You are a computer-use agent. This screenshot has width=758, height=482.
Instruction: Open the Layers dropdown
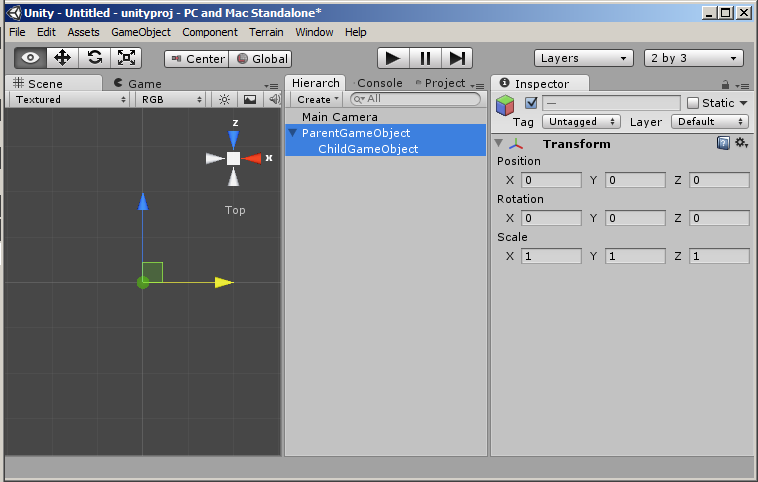click(584, 58)
